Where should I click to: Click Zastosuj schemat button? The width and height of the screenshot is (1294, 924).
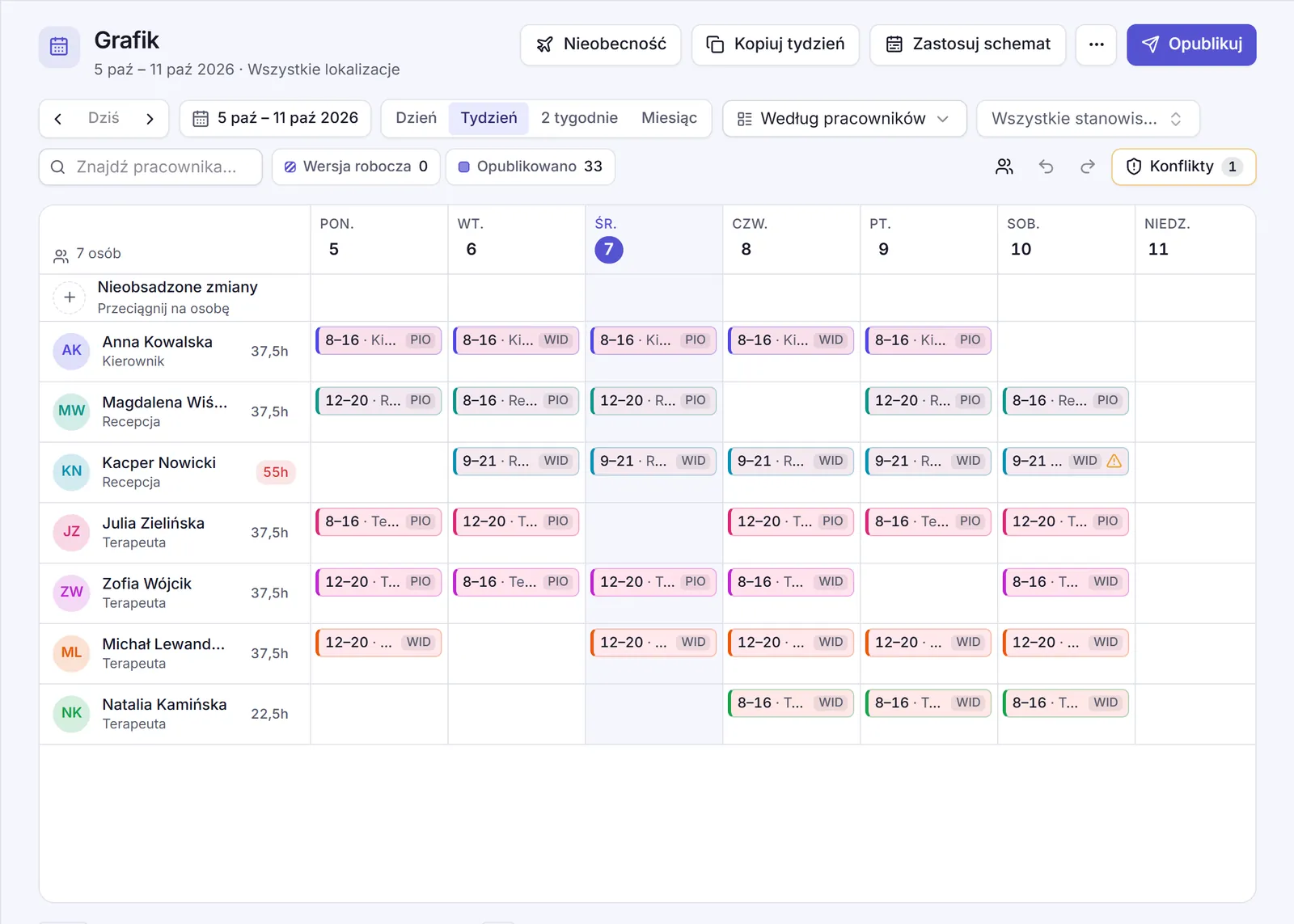968,44
